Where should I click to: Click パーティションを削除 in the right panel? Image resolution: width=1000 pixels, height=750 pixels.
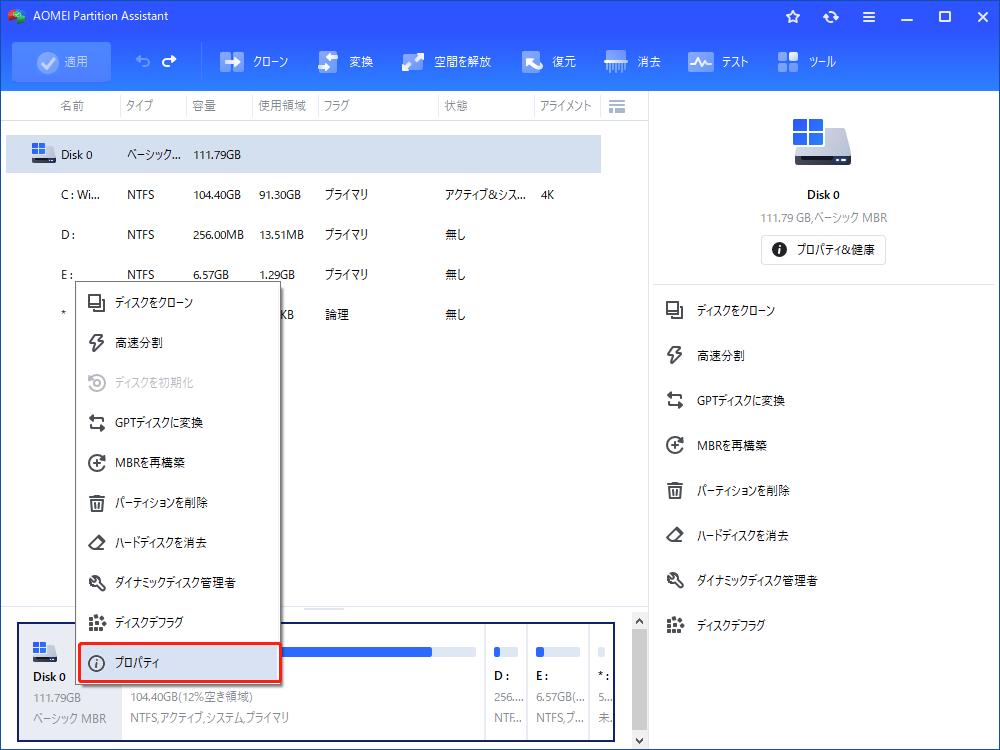pos(728,490)
